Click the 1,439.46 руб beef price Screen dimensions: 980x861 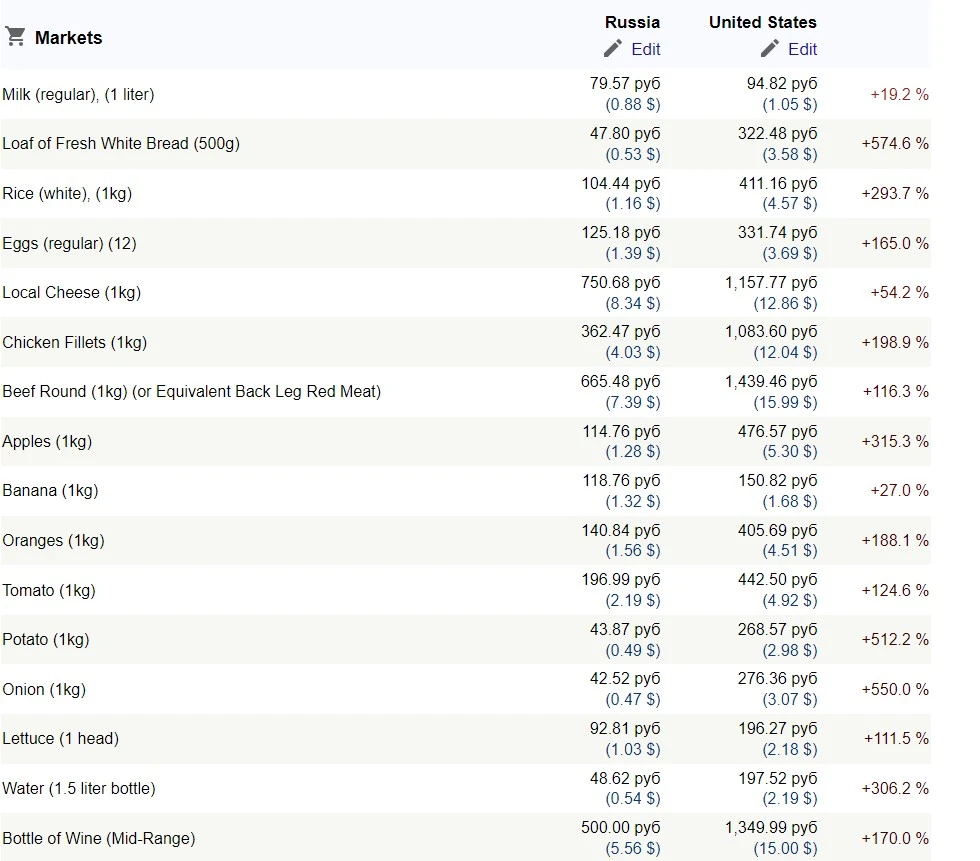point(771,382)
